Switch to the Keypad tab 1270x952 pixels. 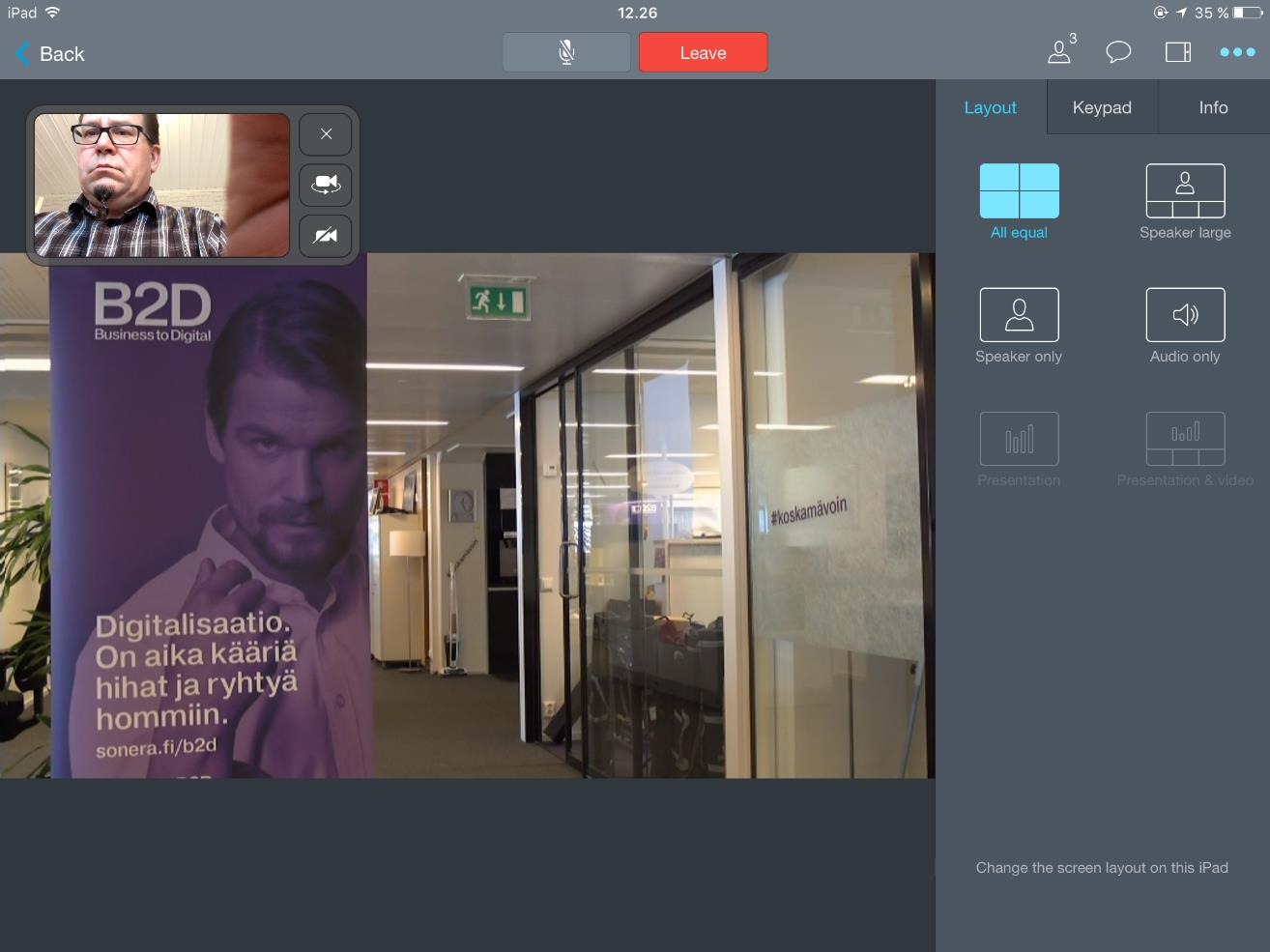(x=1102, y=107)
